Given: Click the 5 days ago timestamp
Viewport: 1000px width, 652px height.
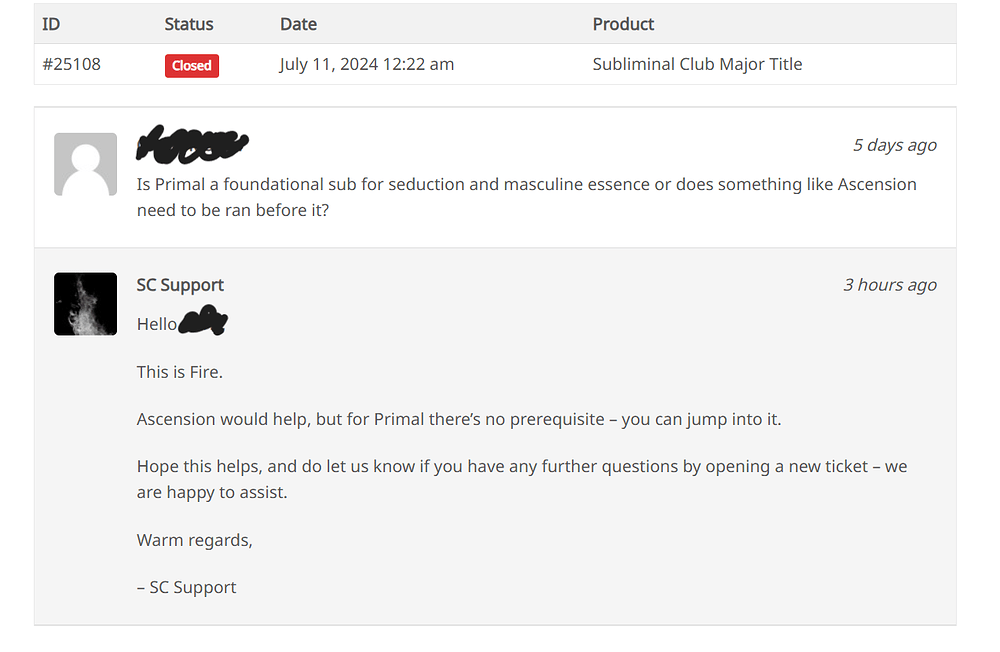Looking at the screenshot, I should [x=895, y=145].
